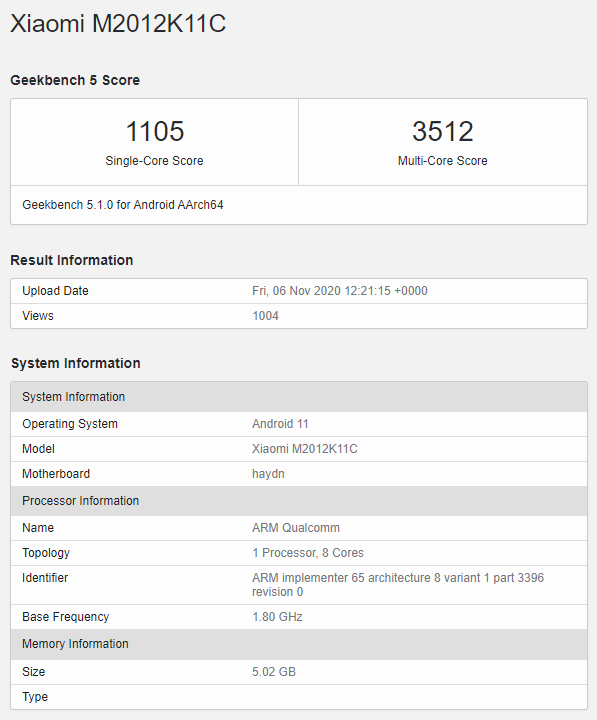Click the Result Information heading

coord(72,260)
